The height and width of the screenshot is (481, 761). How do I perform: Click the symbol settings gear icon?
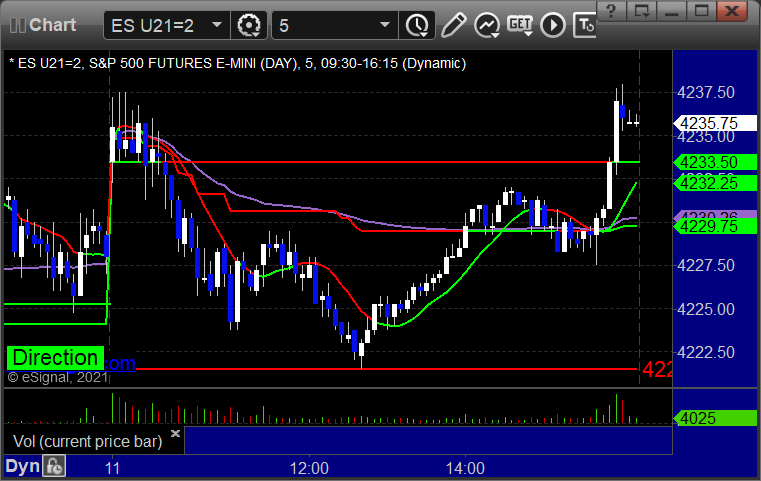[x=248, y=25]
